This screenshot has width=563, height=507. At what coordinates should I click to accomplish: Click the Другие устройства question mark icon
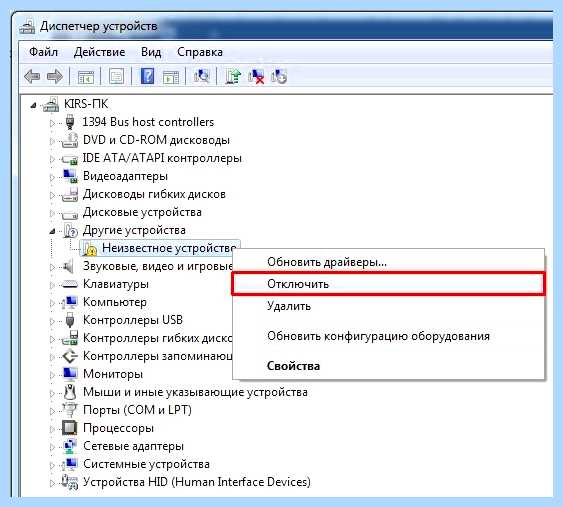pos(70,230)
